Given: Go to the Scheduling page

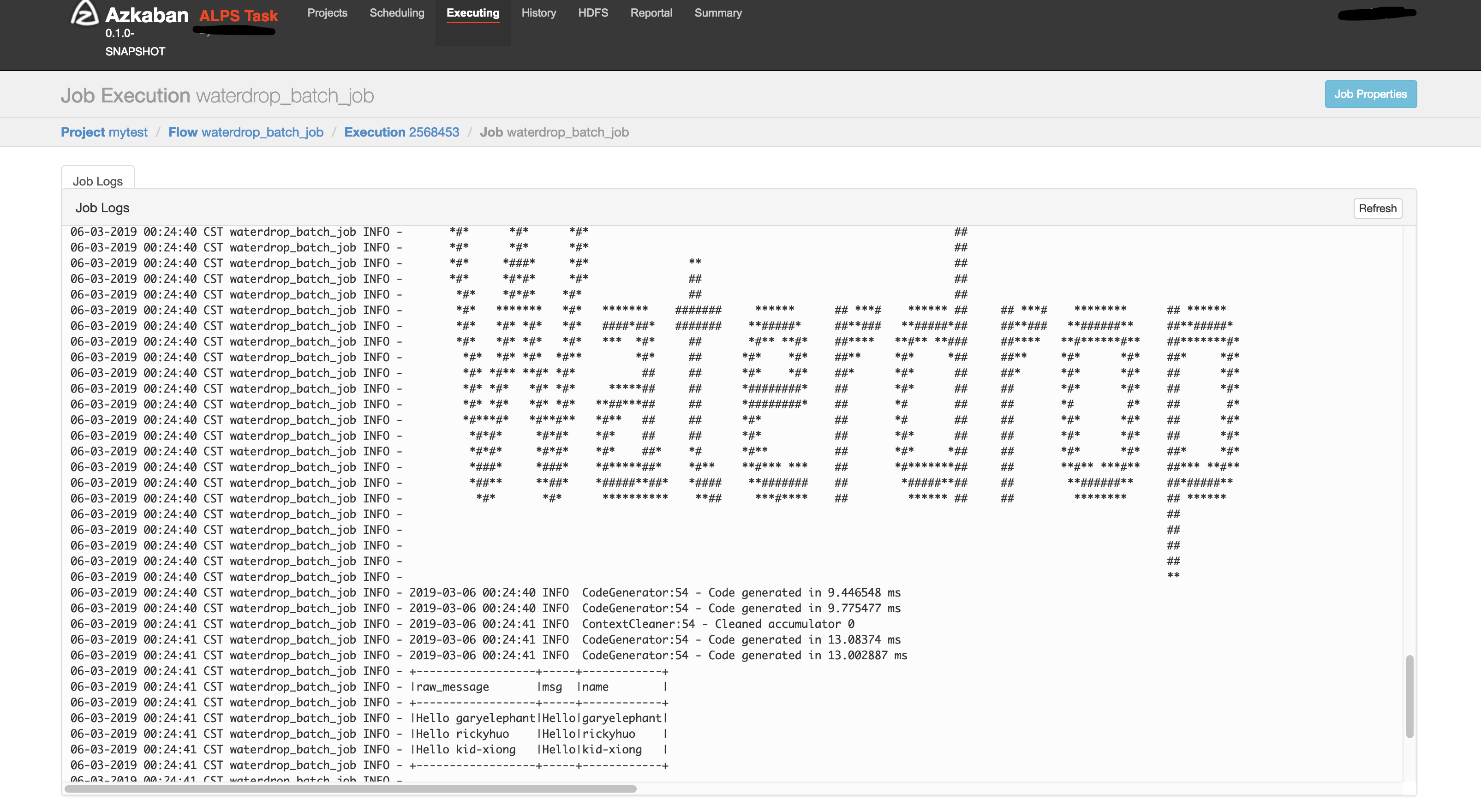Looking at the screenshot, I should click(x=397, y=12).
